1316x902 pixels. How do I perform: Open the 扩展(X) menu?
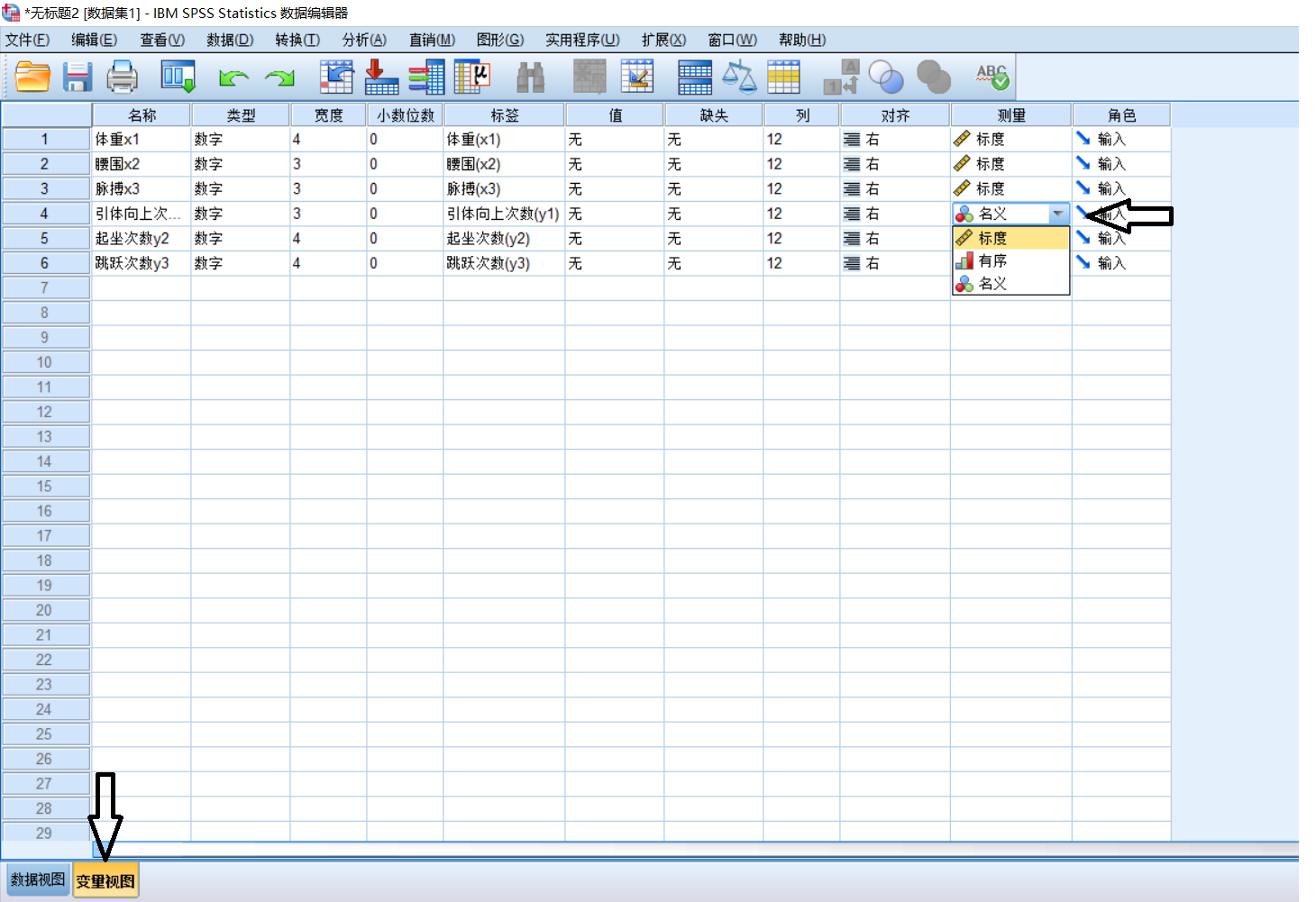coord(663,40)
